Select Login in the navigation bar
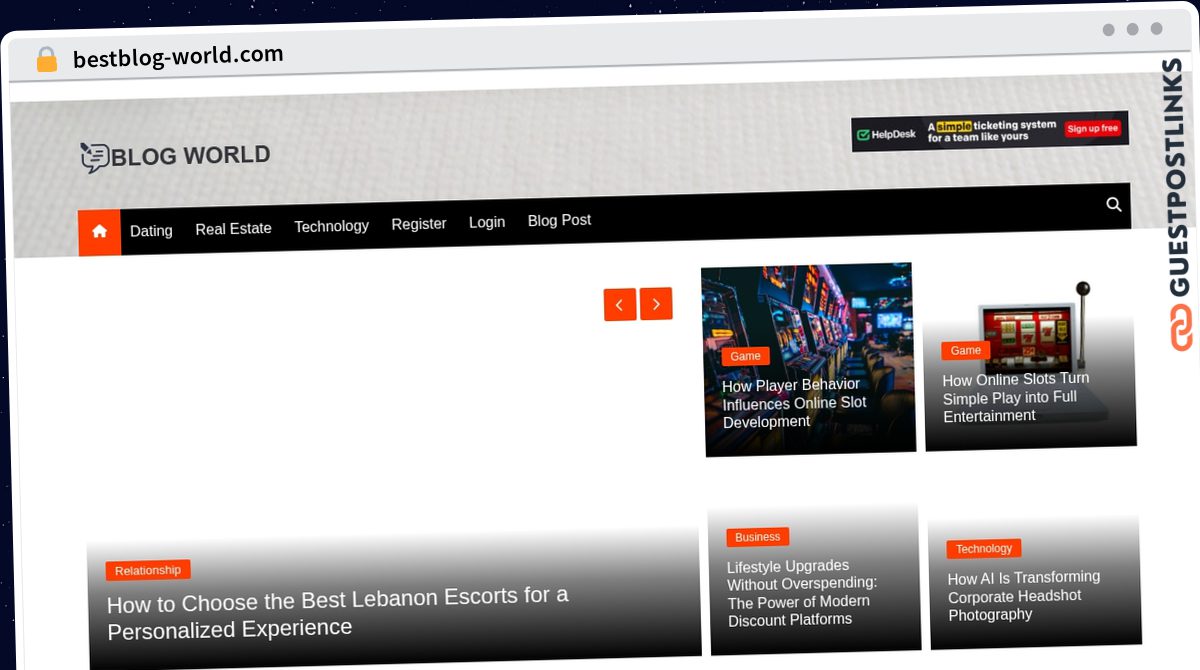 (487, 222)
